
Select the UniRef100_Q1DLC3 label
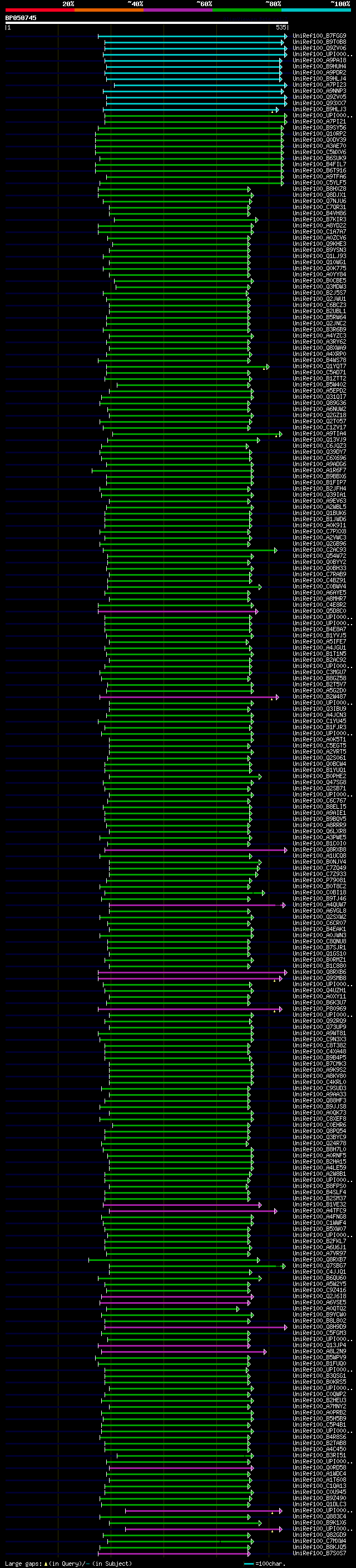(x=319, y=1504)
